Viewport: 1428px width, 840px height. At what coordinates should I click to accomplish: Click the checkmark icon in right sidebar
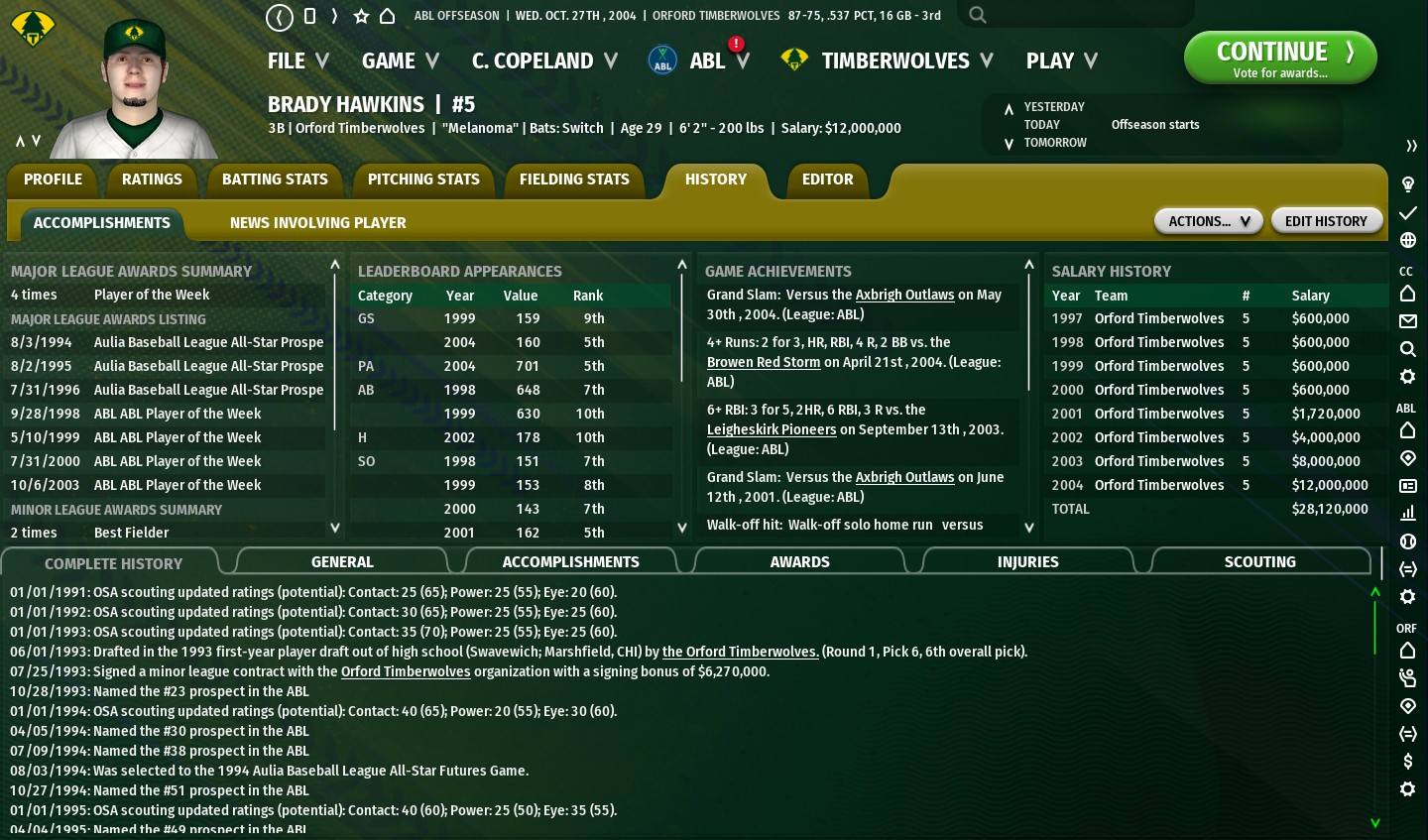(x=1407, y=212)
